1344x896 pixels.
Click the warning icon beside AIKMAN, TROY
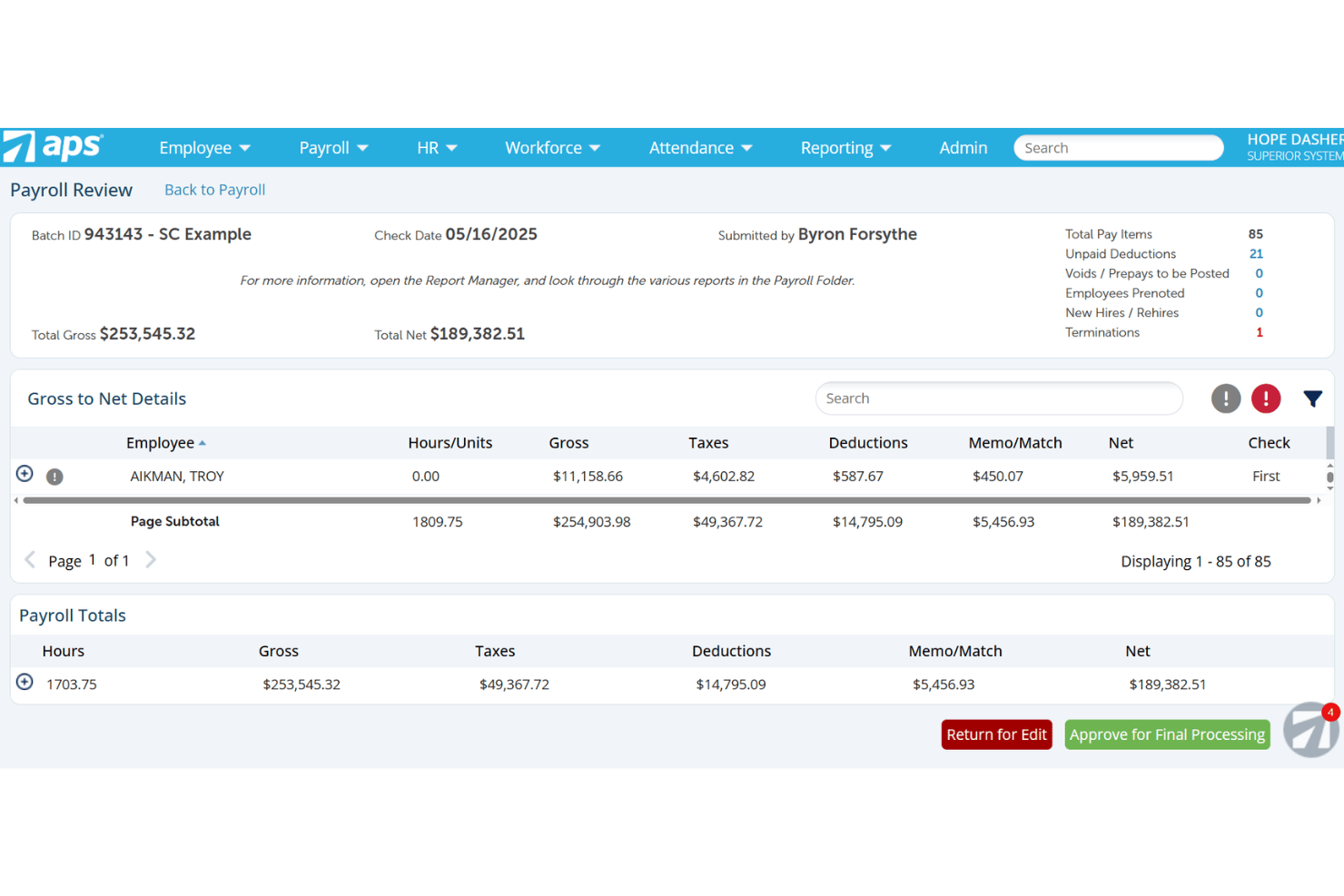[54, 477]
